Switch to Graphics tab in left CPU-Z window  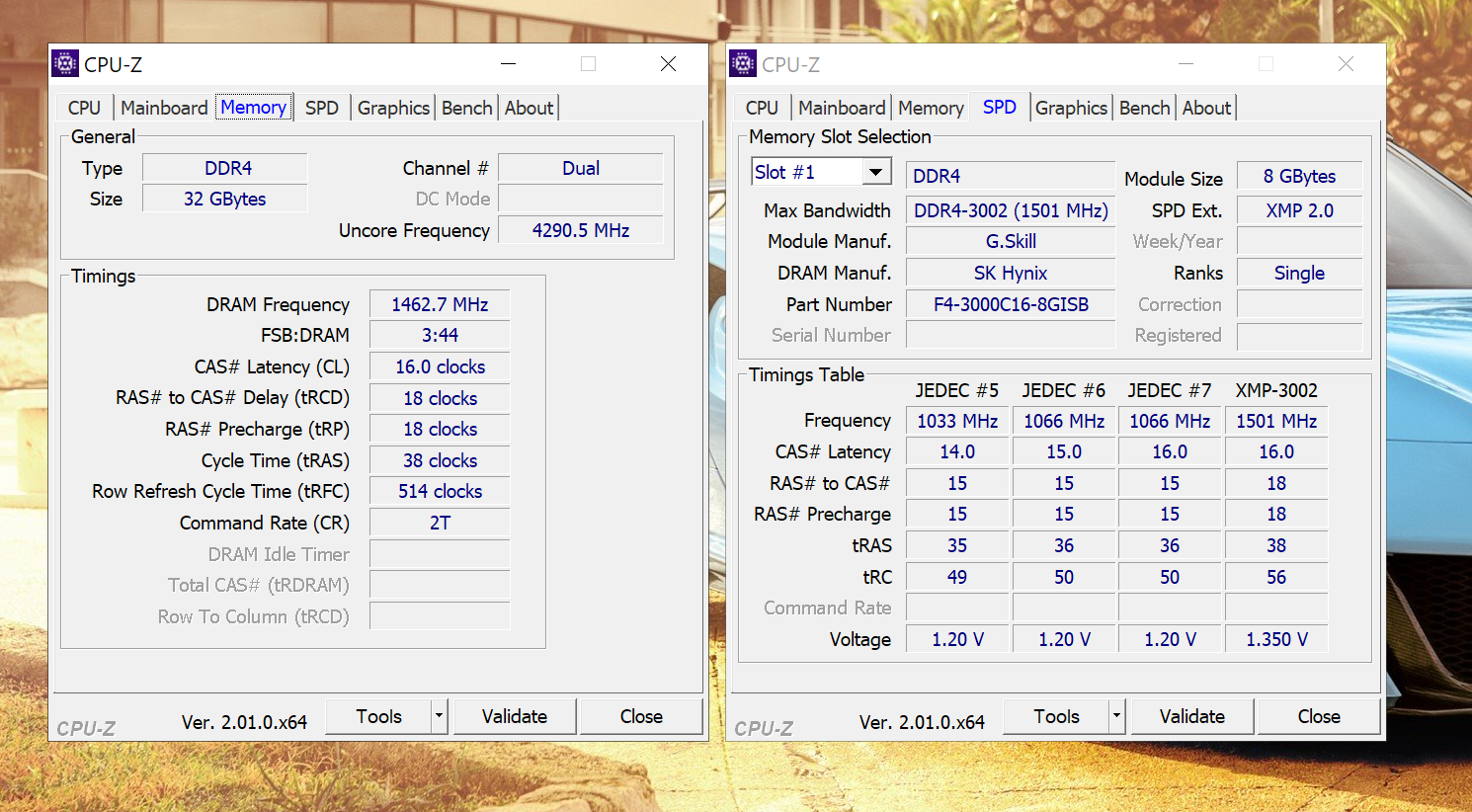click(393, 108)
